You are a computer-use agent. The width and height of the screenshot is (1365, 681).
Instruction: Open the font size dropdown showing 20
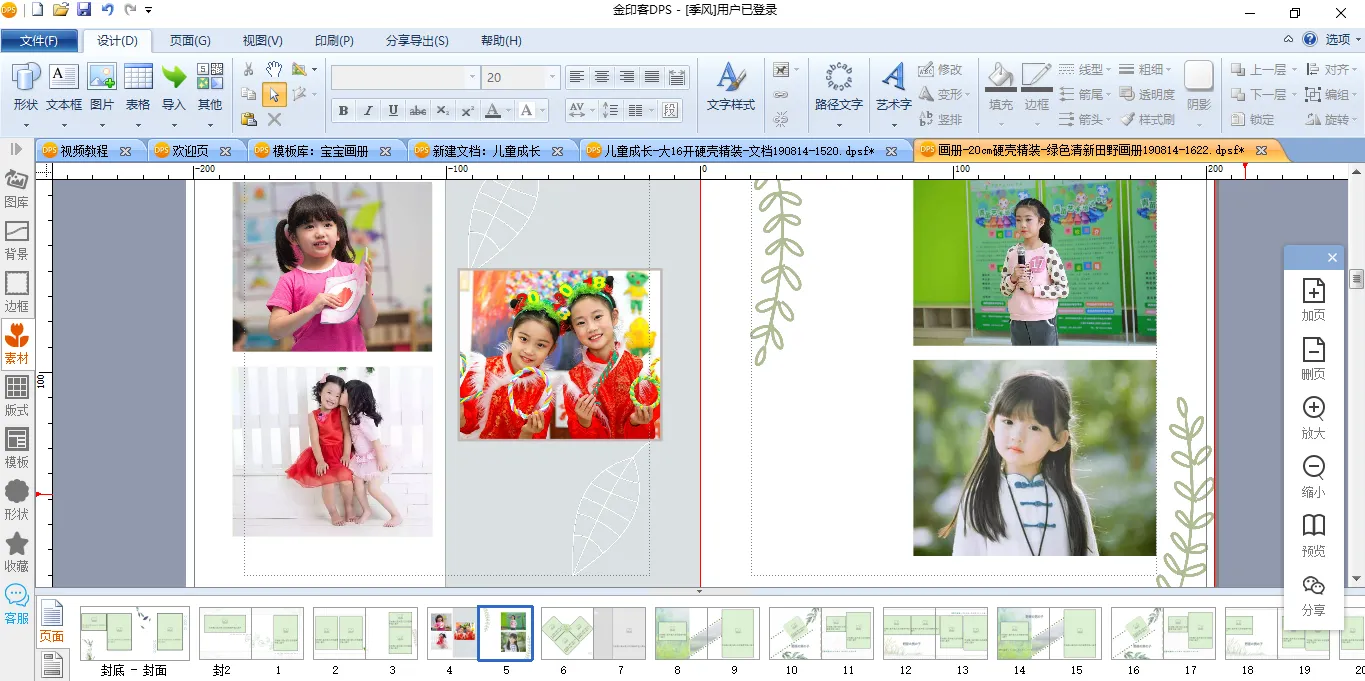pyautogui.click(x=552, y=77)
